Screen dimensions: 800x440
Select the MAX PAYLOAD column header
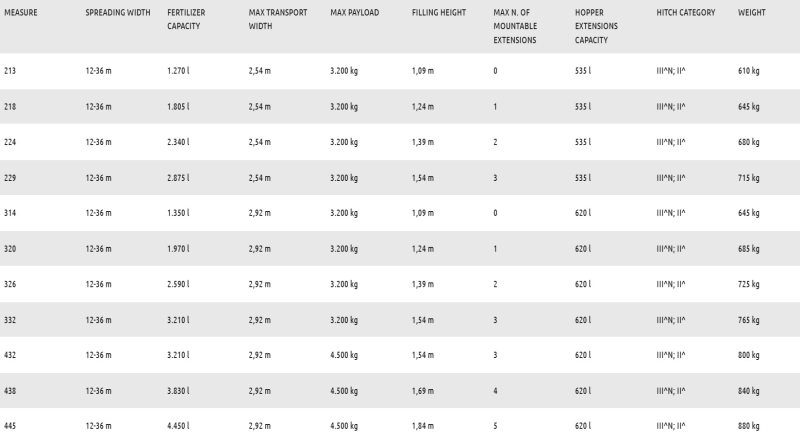coord(355,12)
